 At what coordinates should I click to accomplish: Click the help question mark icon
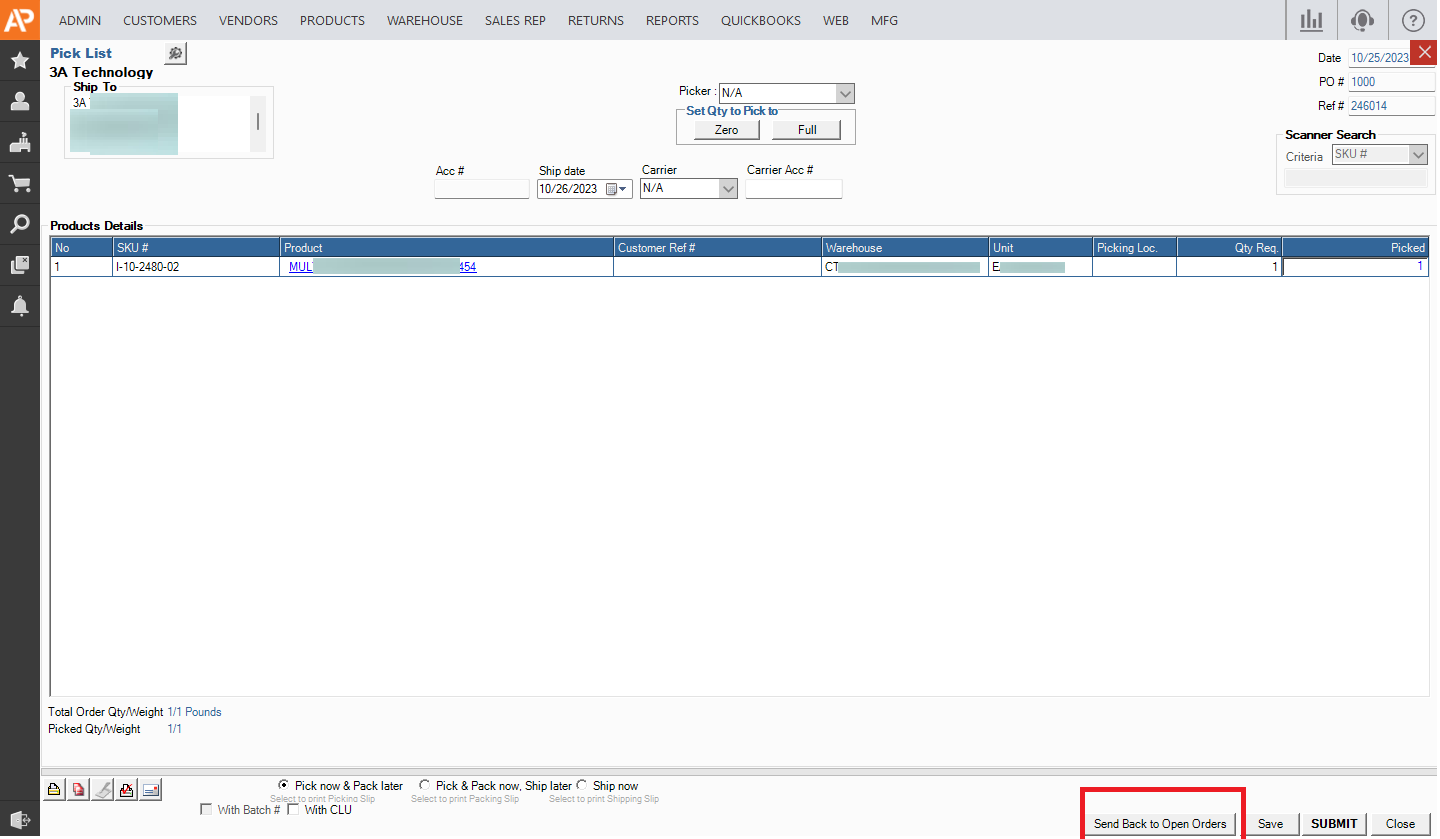coord(1412,20)
